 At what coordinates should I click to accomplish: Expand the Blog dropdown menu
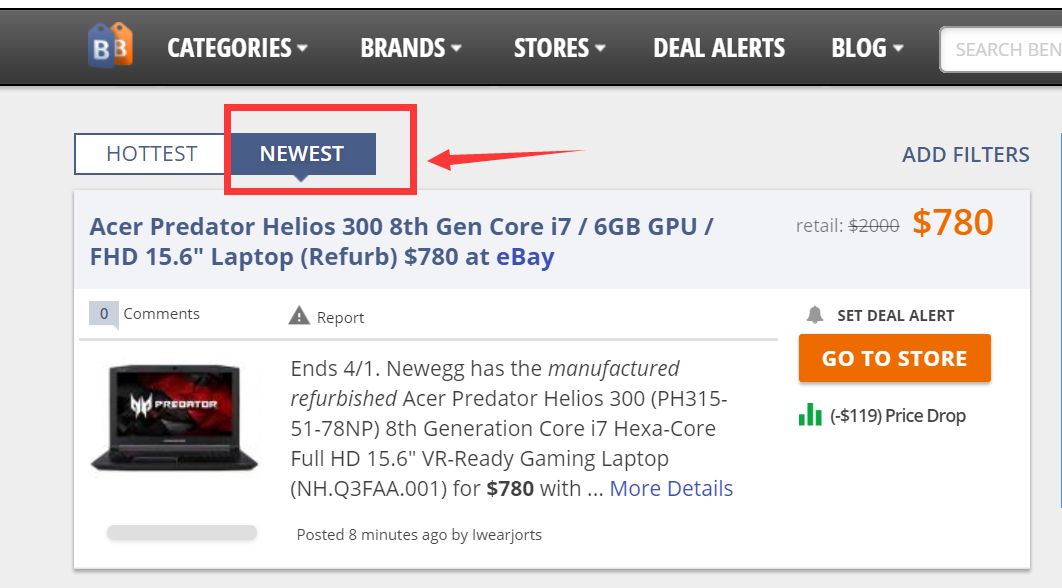click(867, 48)
